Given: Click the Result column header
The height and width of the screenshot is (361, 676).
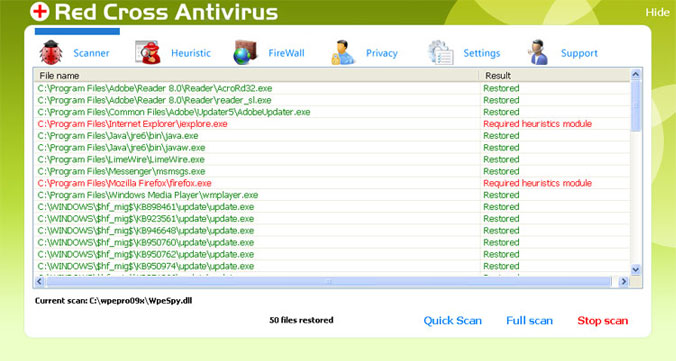Looking at the screenshot, I should tap(555, 75).
